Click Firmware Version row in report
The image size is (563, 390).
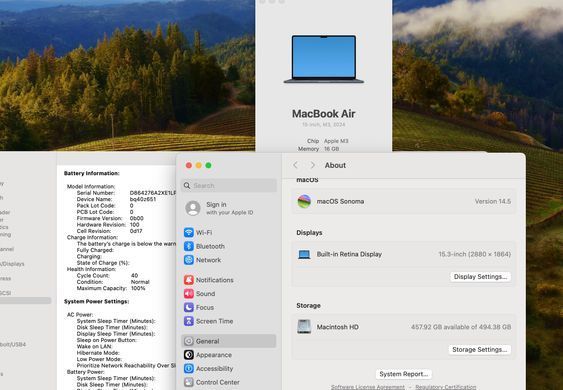(x=110, y=218)
